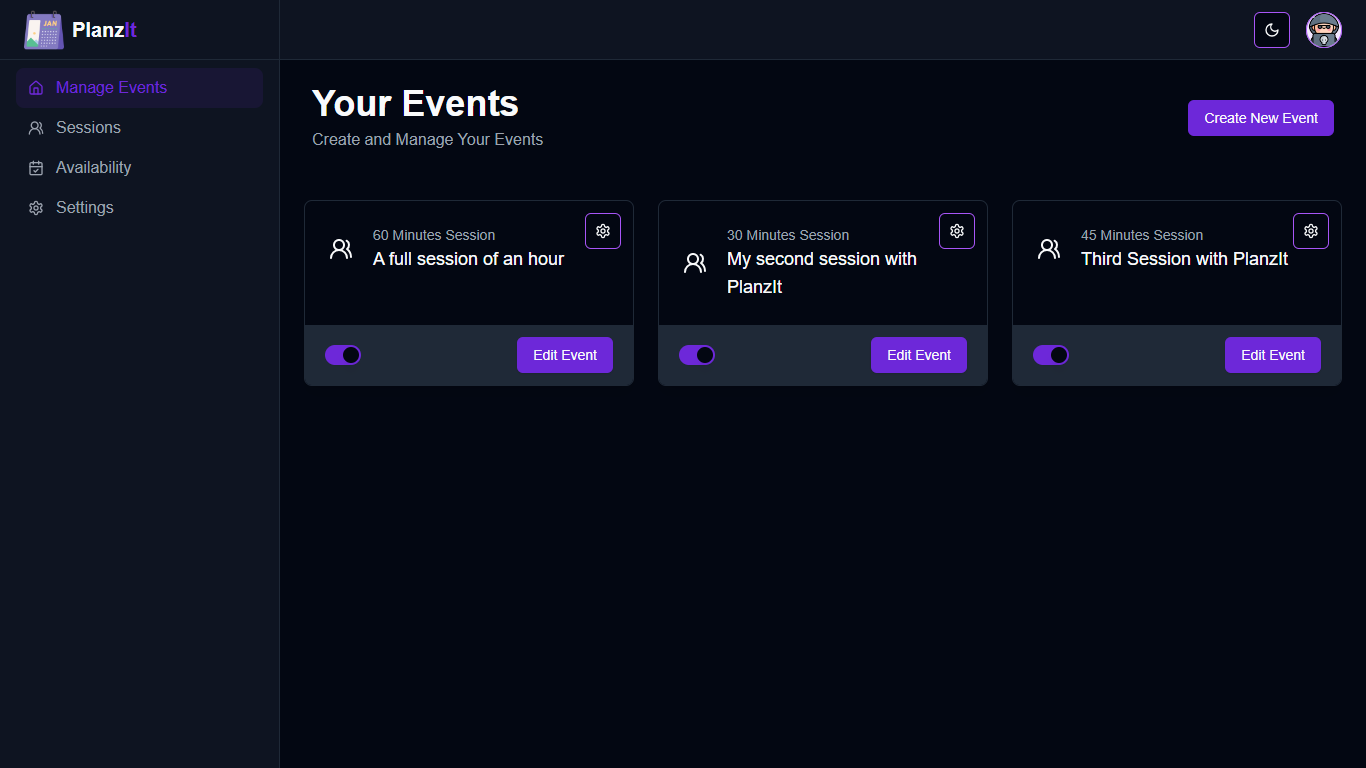The image size is (1366, 768).
Task: Click the gear icon on the 60 Minutes Session card
Action: point(603,231)
